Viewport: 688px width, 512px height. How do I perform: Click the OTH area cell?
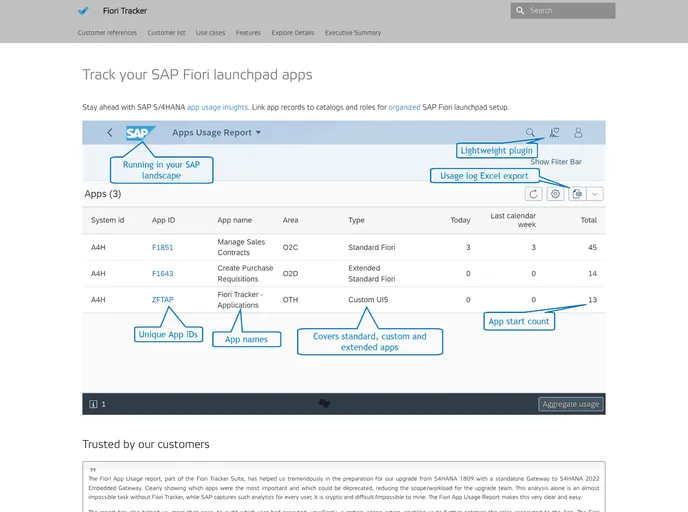pyautogui.click(x=290, y=300)
